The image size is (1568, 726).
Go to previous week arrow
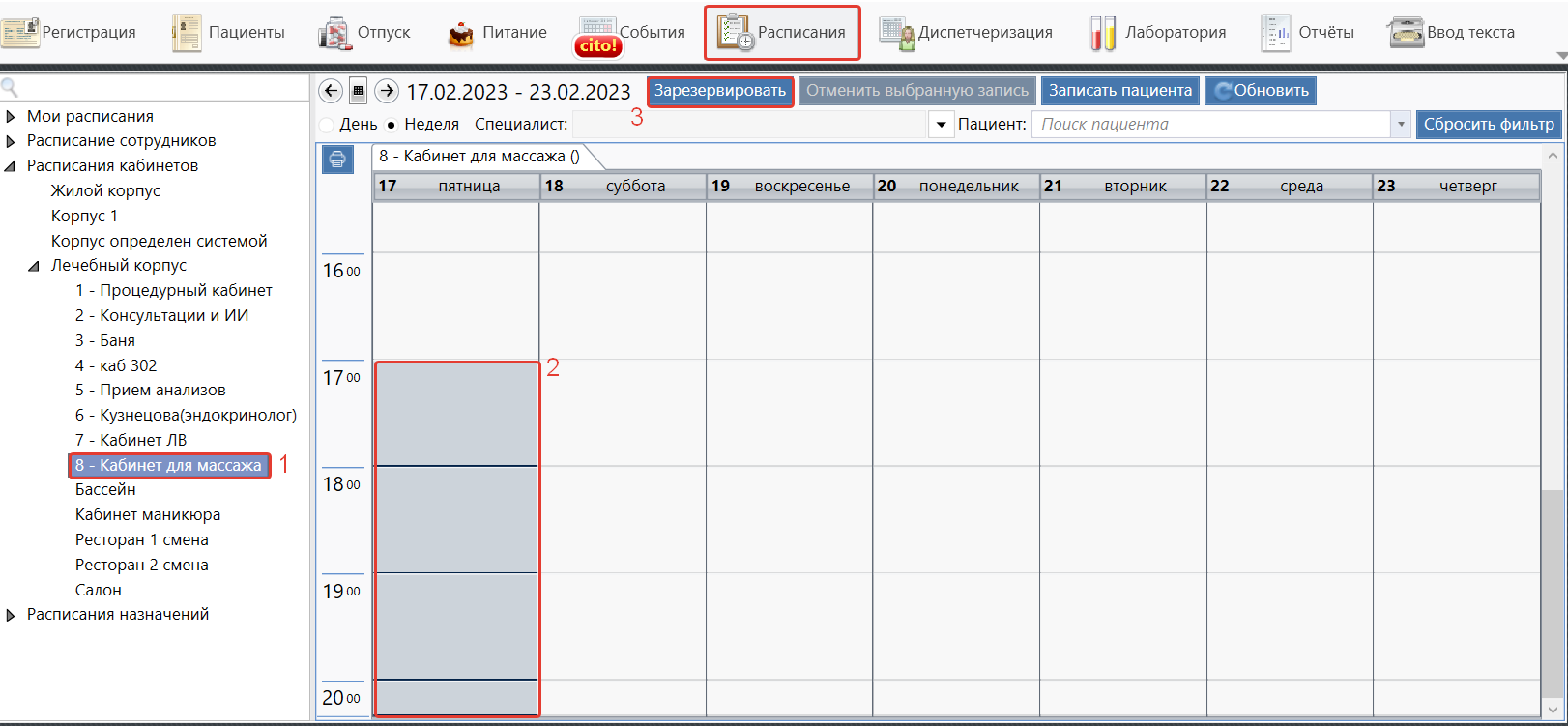point(331,91)
